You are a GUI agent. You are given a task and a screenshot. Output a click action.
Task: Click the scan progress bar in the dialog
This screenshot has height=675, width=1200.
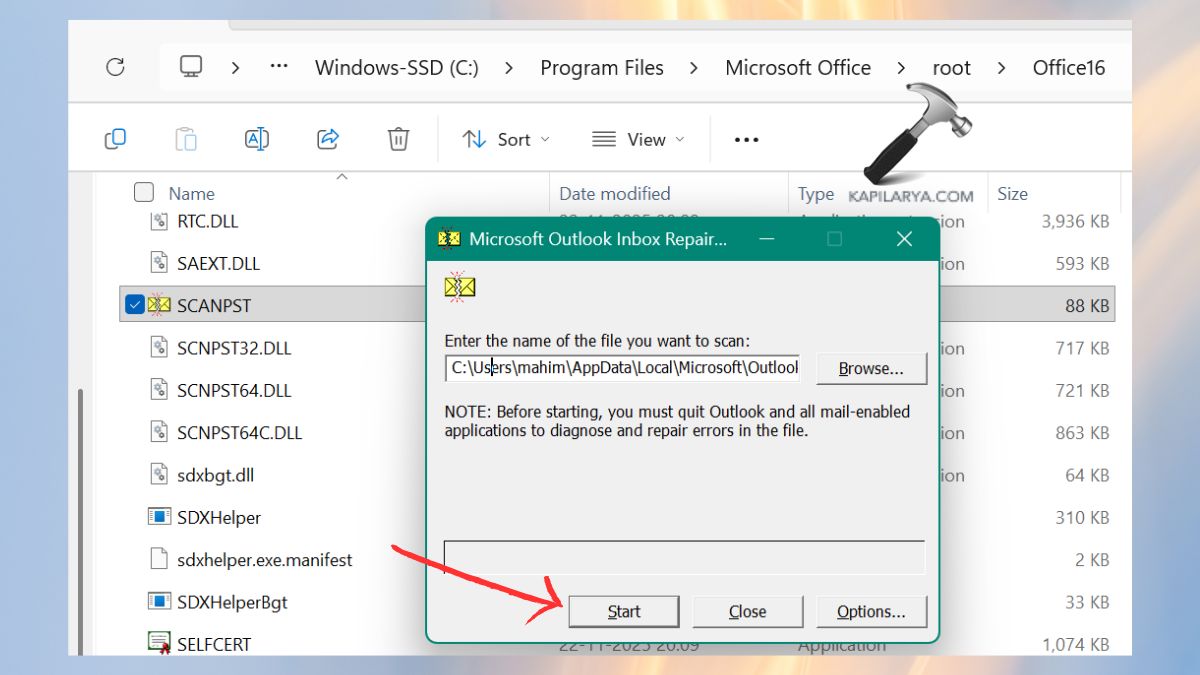pos(683,557)
